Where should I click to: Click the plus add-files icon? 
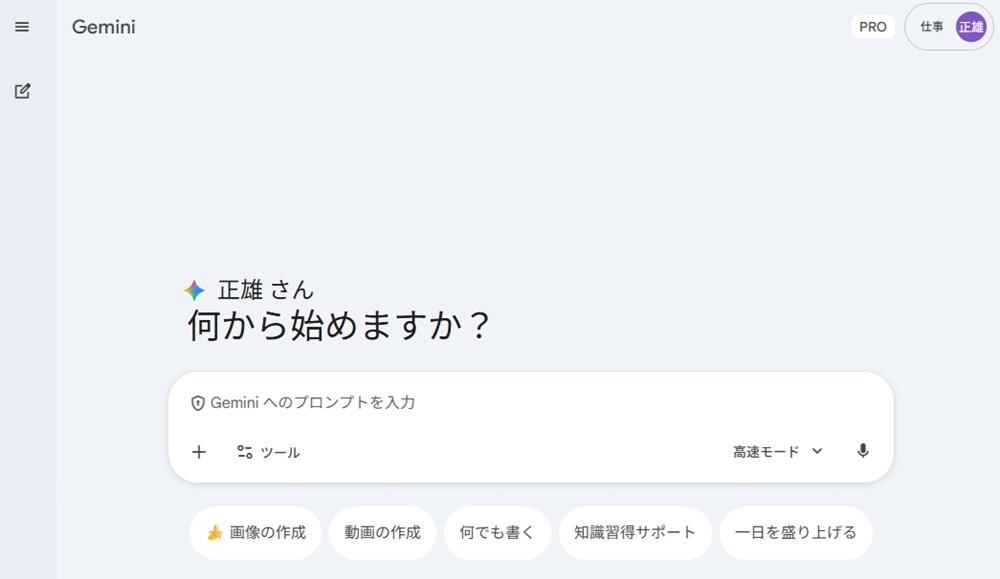coord(199,452)
